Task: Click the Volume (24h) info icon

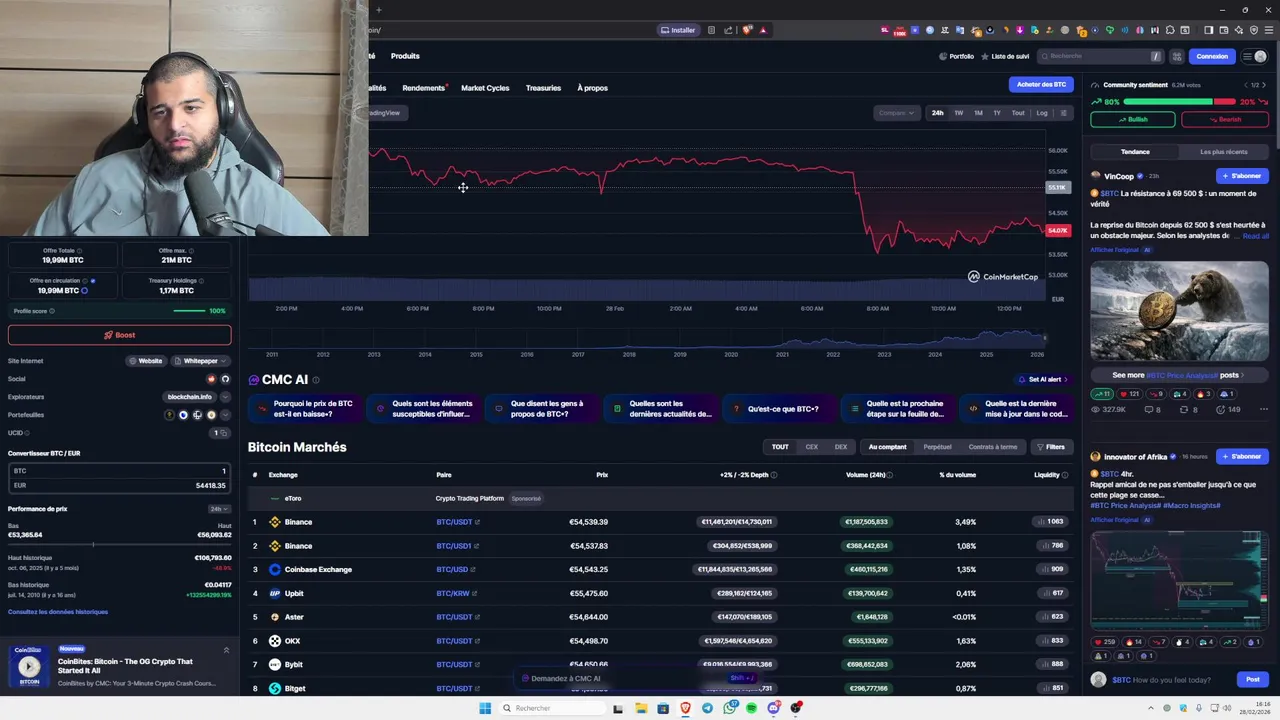Action: click(x=890, y=475)
